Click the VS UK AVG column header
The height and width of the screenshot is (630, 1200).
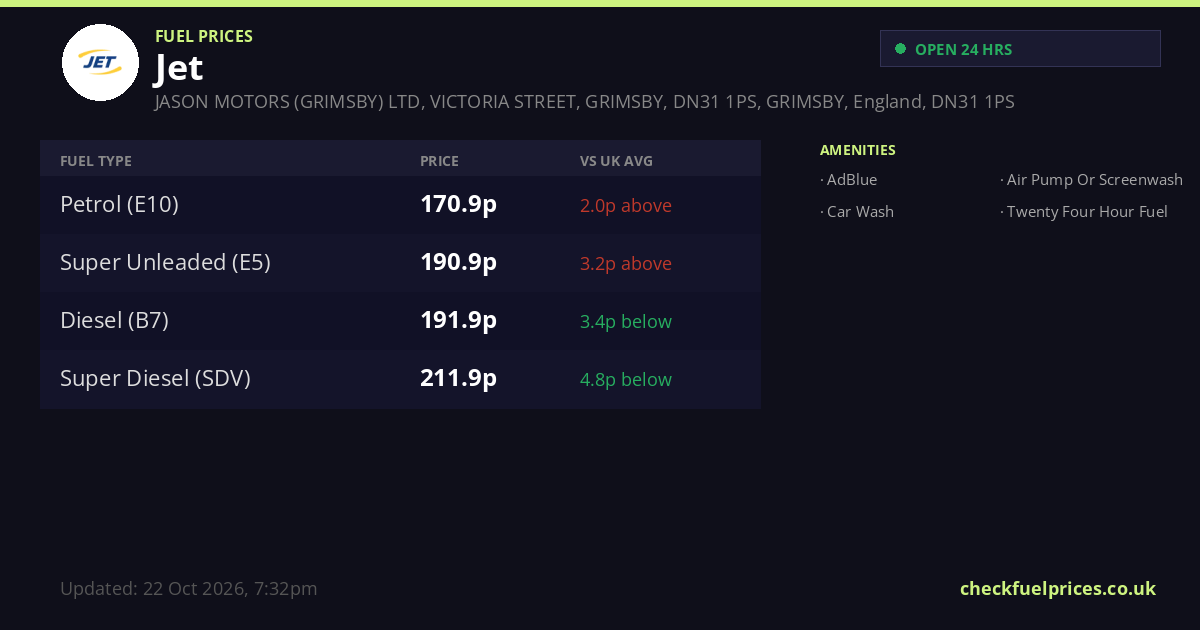pos(616,161)
